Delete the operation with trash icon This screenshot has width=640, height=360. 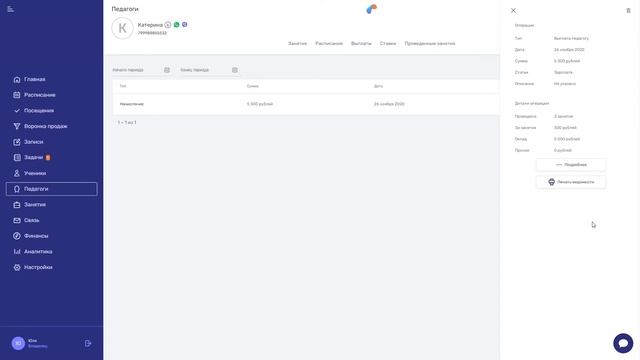(628, 11)
